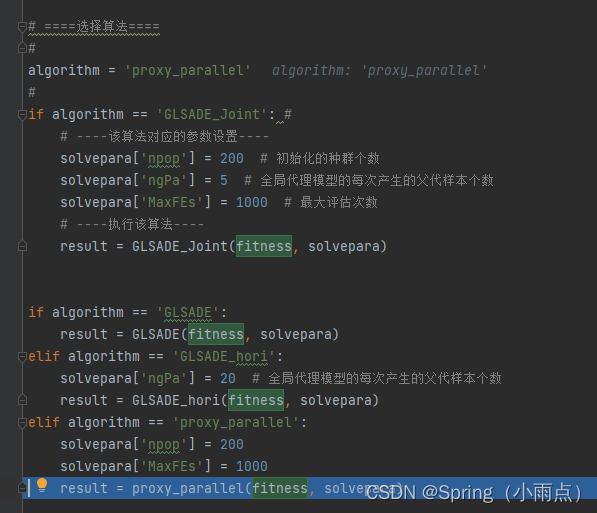Click the comment '----执行该算法----'

point(132,224)
